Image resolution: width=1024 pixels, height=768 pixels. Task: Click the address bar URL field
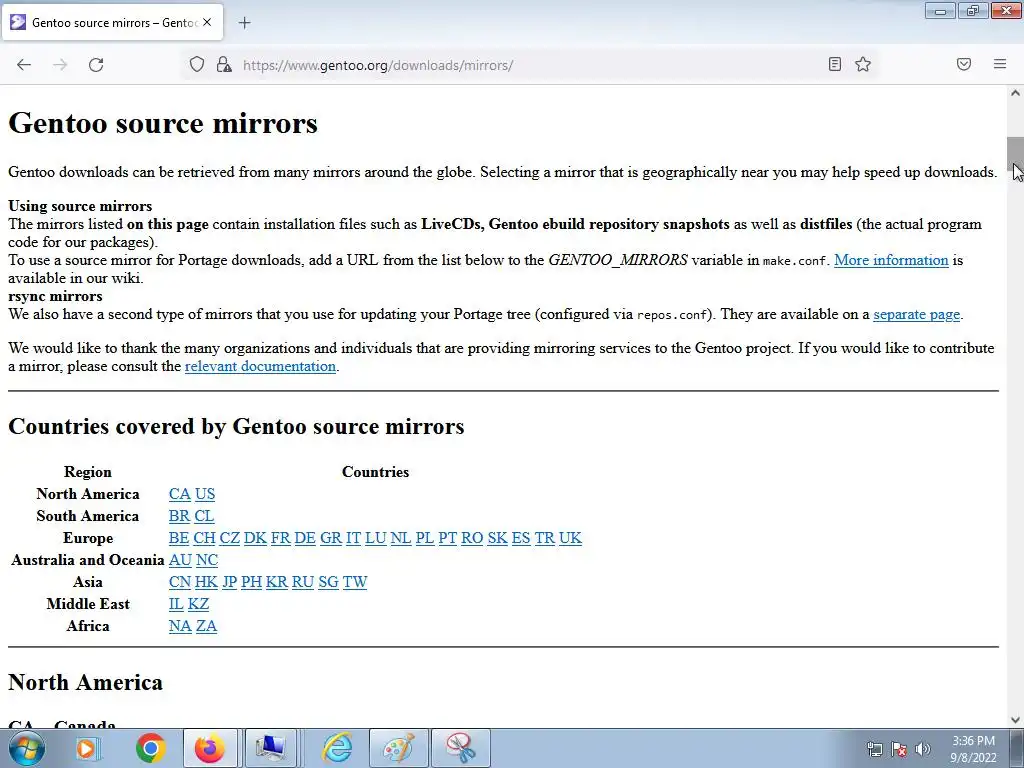coord(529,65)
